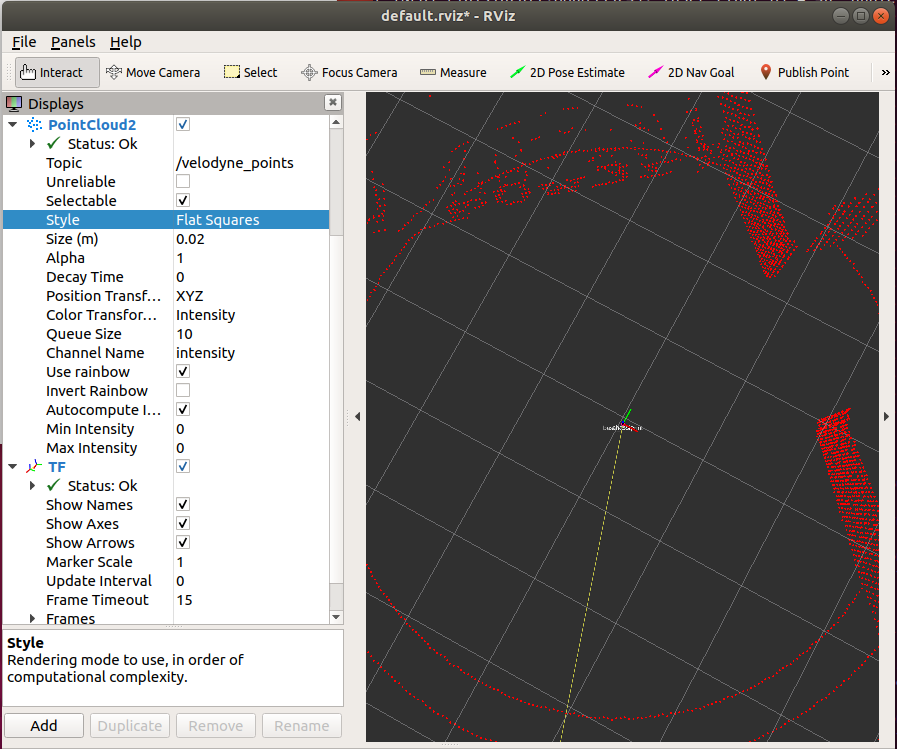This screenshot has height=749, width=897.
Task: Click the Add display button
Action: [x=44, y=726]
